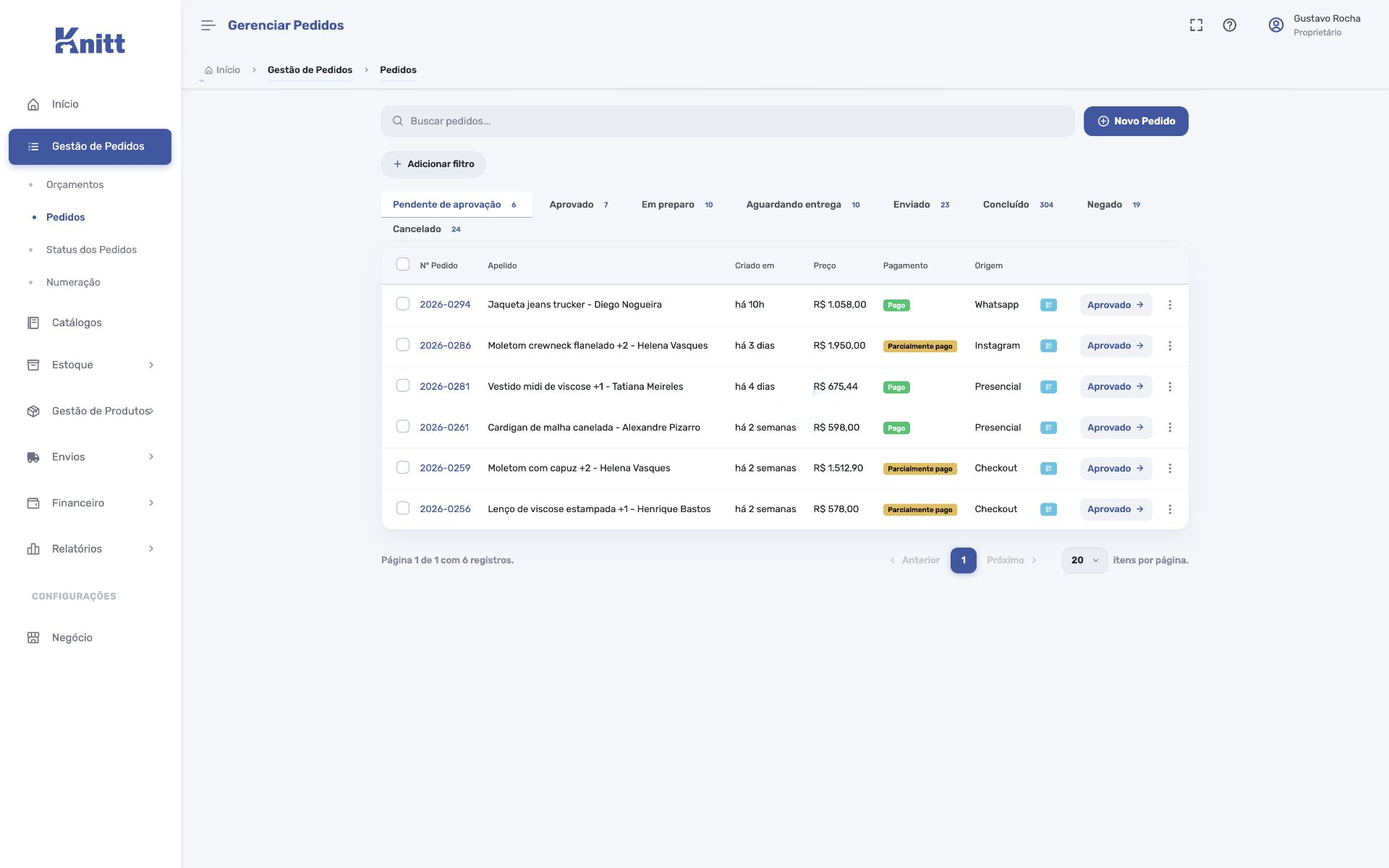Approve order 2026-0286 with Aprovado button
Screen dimensions: 1389x868
[x=1116, y=346]
